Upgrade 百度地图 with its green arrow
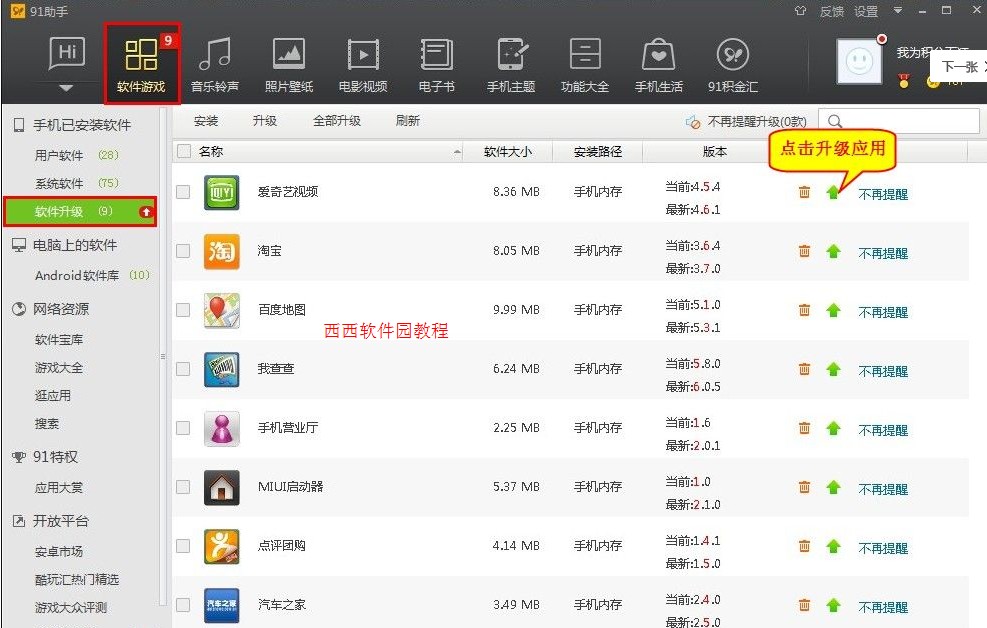 [x=833, y=310]
